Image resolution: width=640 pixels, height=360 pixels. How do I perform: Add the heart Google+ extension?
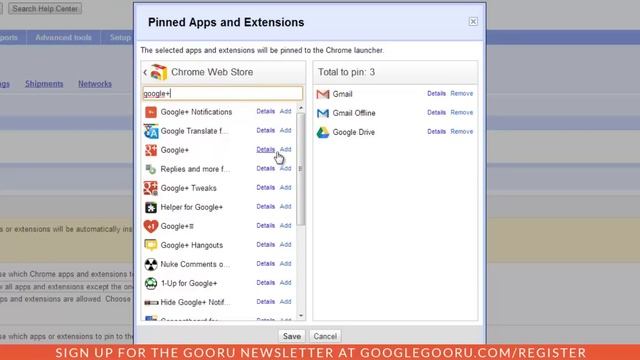click(285, 226)
